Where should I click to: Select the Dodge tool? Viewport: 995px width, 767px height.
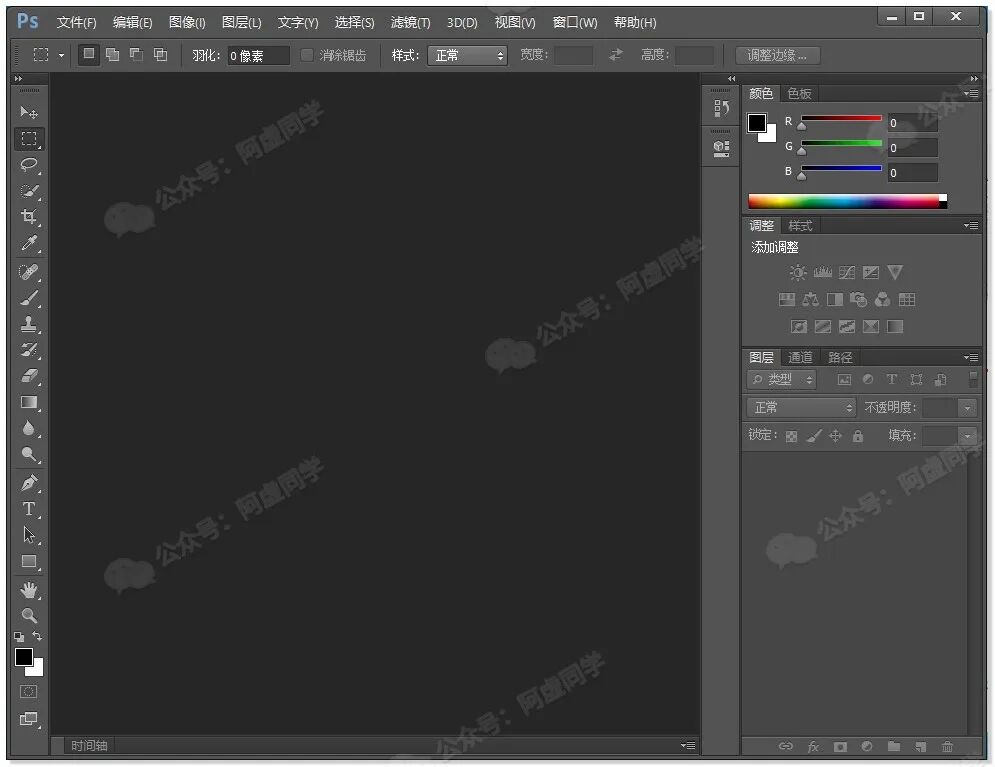coord(29,454)
